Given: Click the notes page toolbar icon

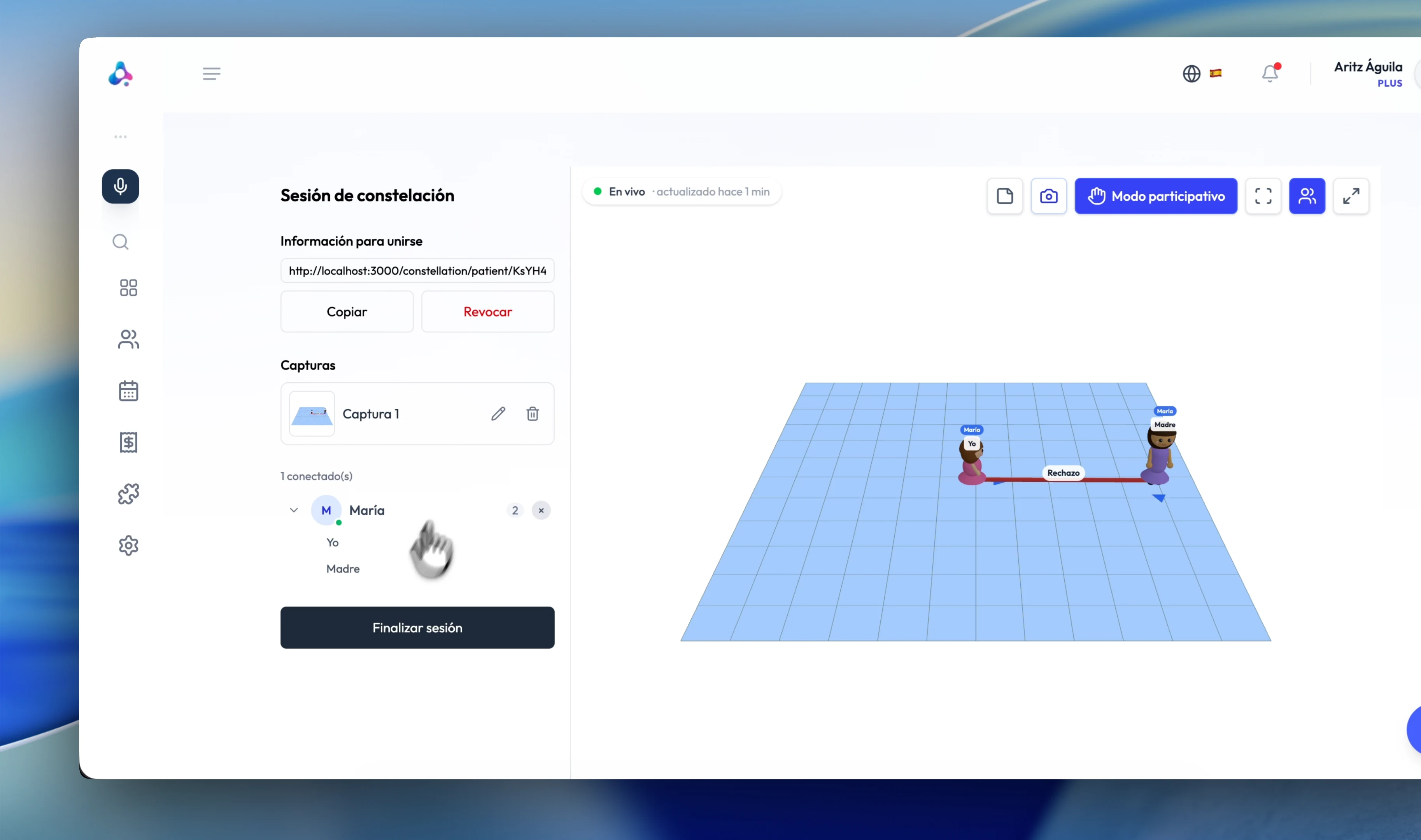Looking at the screenshot, I should click(x=1004, y=196).
